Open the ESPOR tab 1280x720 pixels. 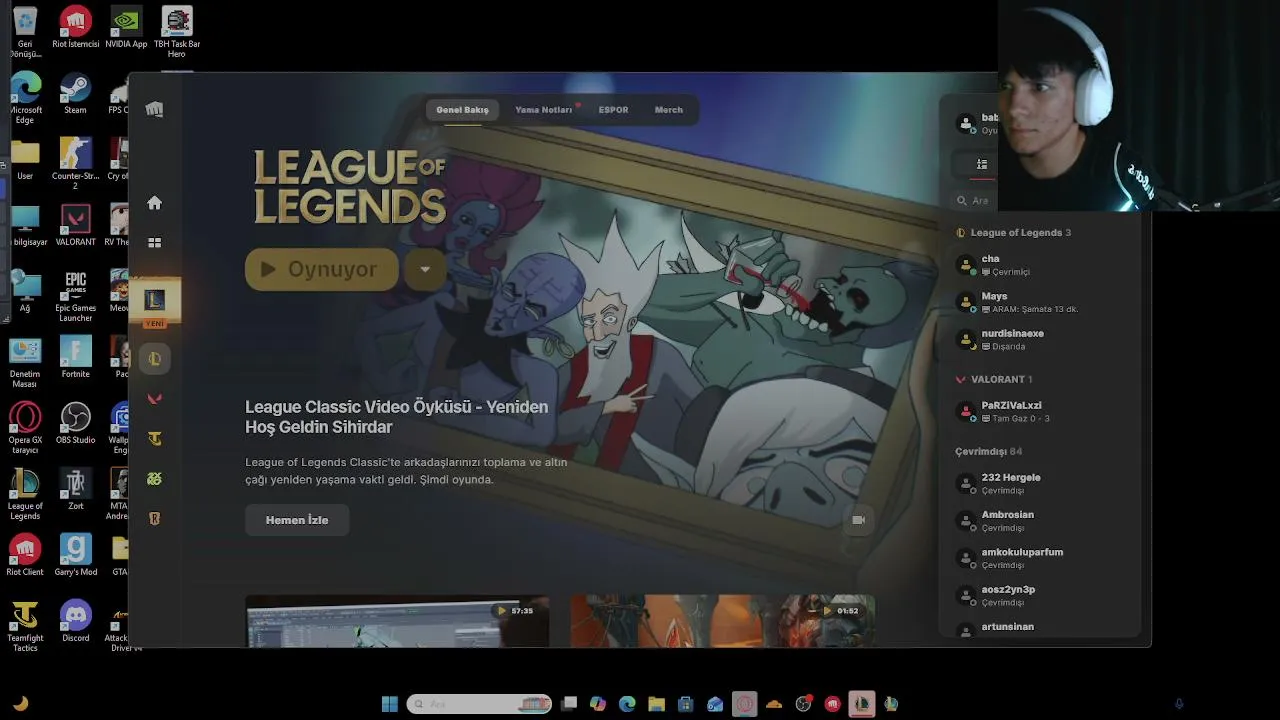point(613,110)
